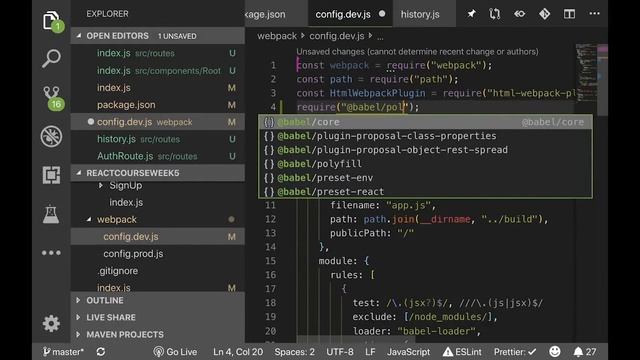Click the feedback smiley icon

[x=555, y=351]
